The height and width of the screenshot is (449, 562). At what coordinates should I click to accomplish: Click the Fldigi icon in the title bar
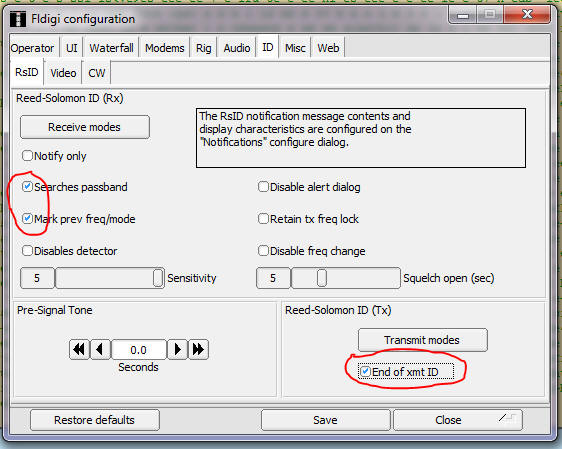(x=18, y=19)
